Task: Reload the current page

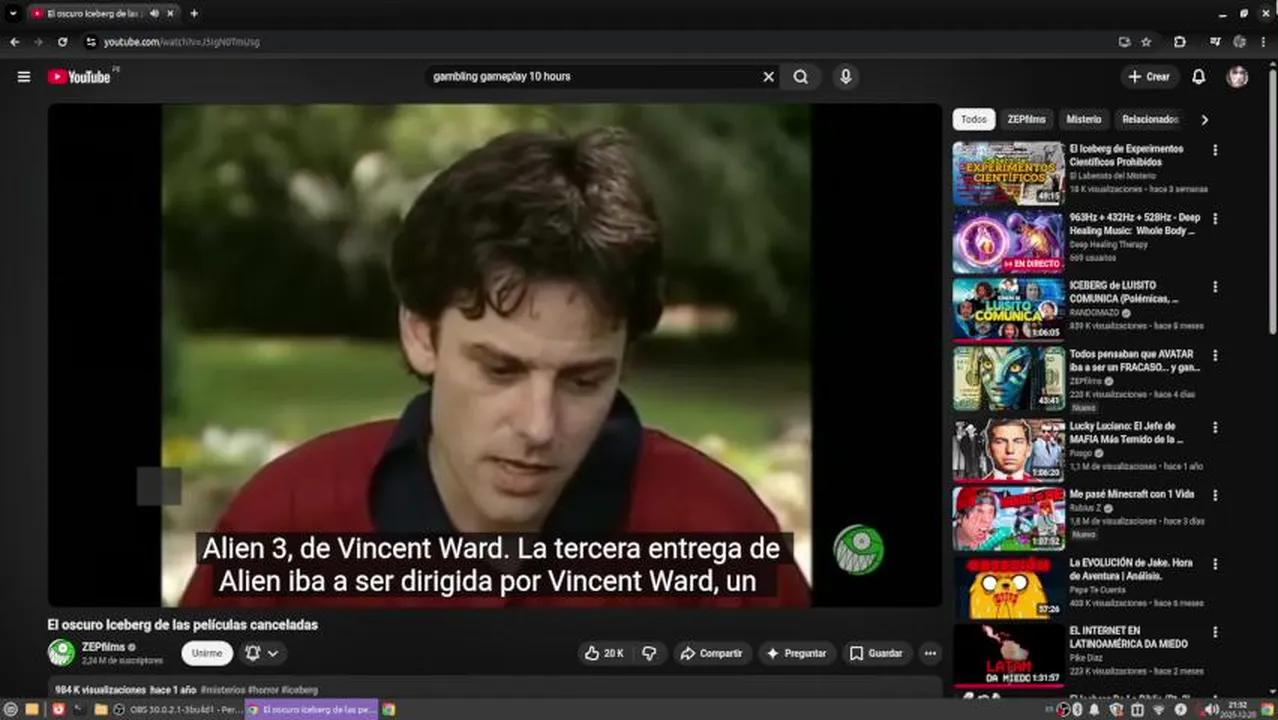Action: click(62, 42)
